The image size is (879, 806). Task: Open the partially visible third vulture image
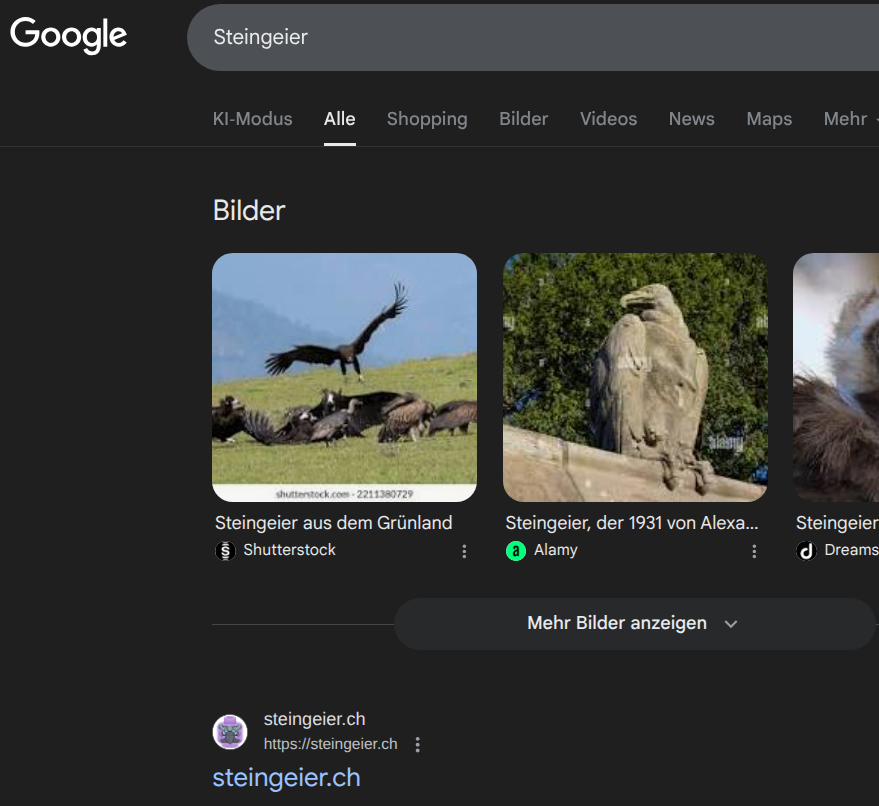[x=836, y=377]
